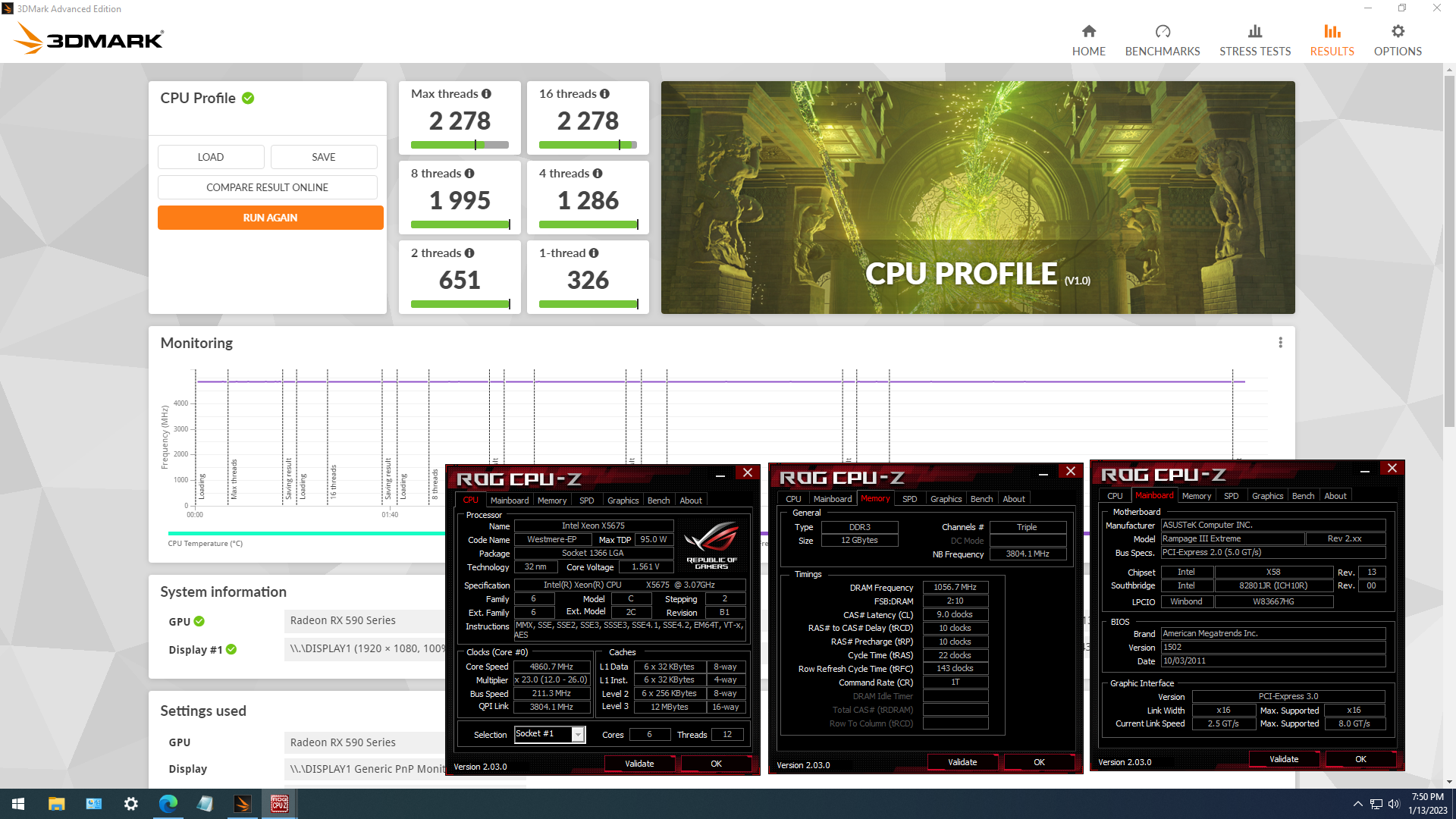Image resolution: width=1456 pixels, height=819 pixels.
Task: Open CPU tab in Mainboard CPU-Z window
Action: pyautogui.click(x=1114, y=496)
